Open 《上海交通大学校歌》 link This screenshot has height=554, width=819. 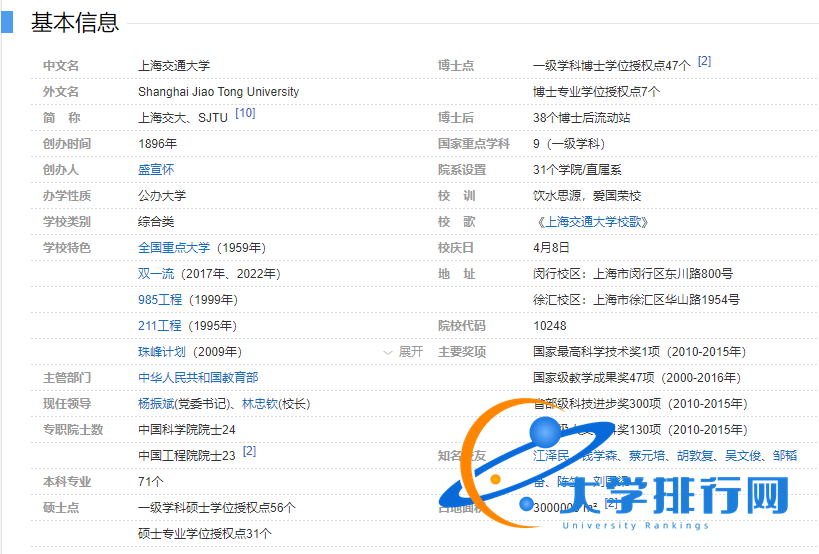pos(591,222)
